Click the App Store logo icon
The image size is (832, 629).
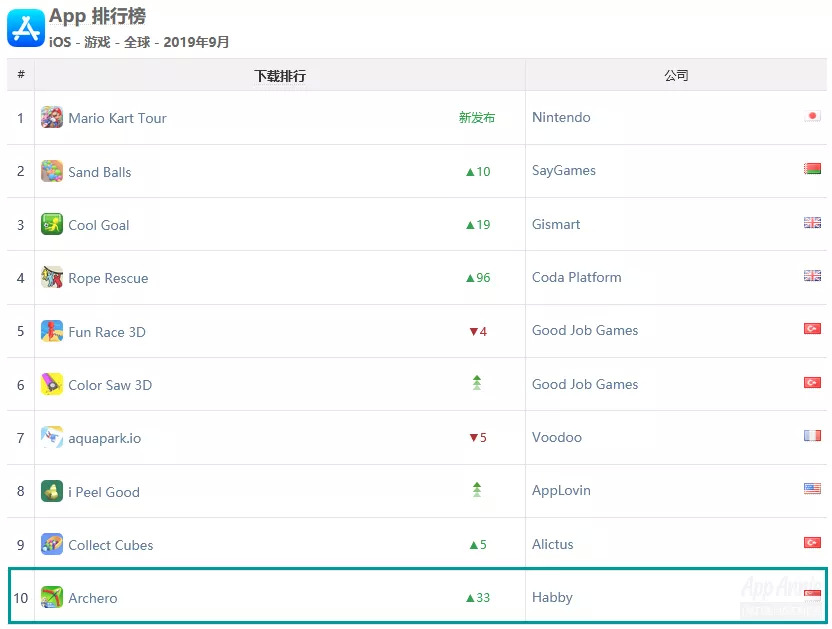(x=26, y=27)
